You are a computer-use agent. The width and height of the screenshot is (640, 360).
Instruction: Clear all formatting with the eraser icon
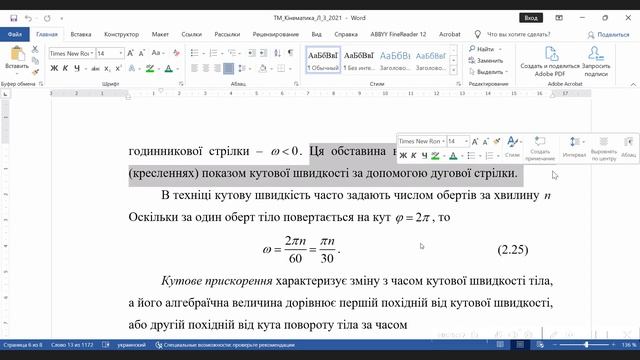coord(176,53)
